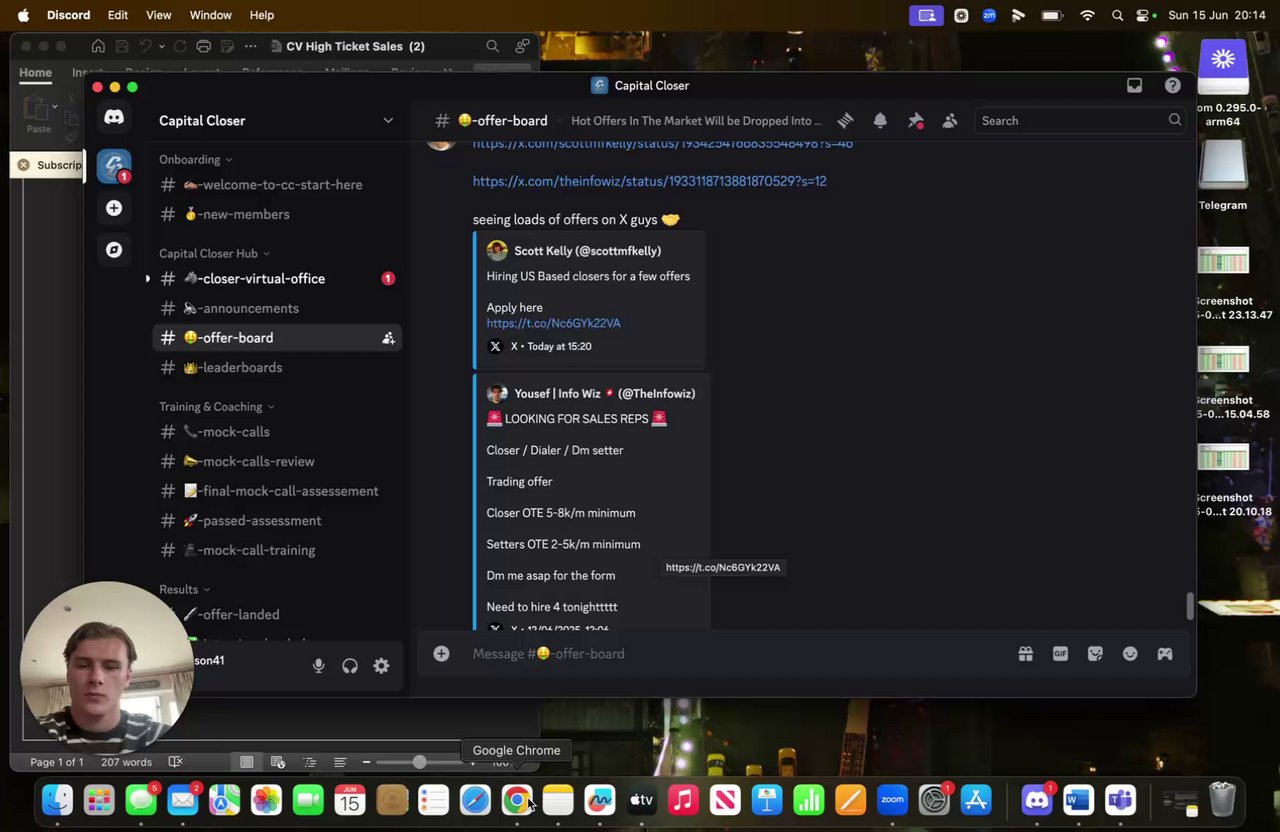The width and height of the screenshot is (1280, 832).
Task: Click invite icon on offer-board channel
Action: click(388, 338)
